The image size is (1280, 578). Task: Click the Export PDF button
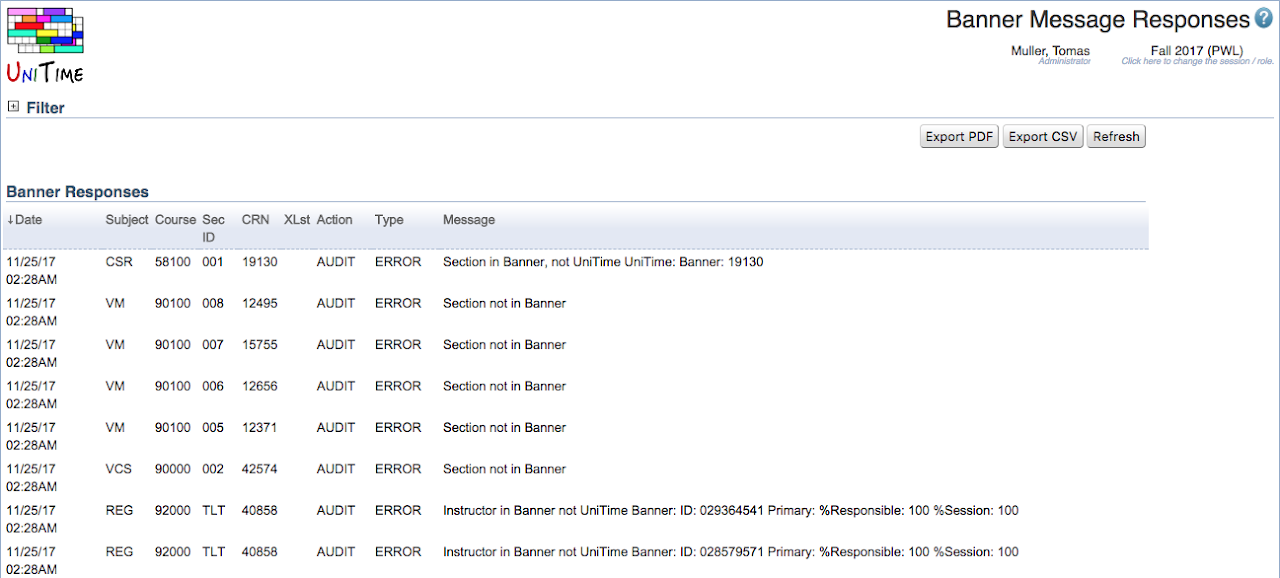click(959, 137)
